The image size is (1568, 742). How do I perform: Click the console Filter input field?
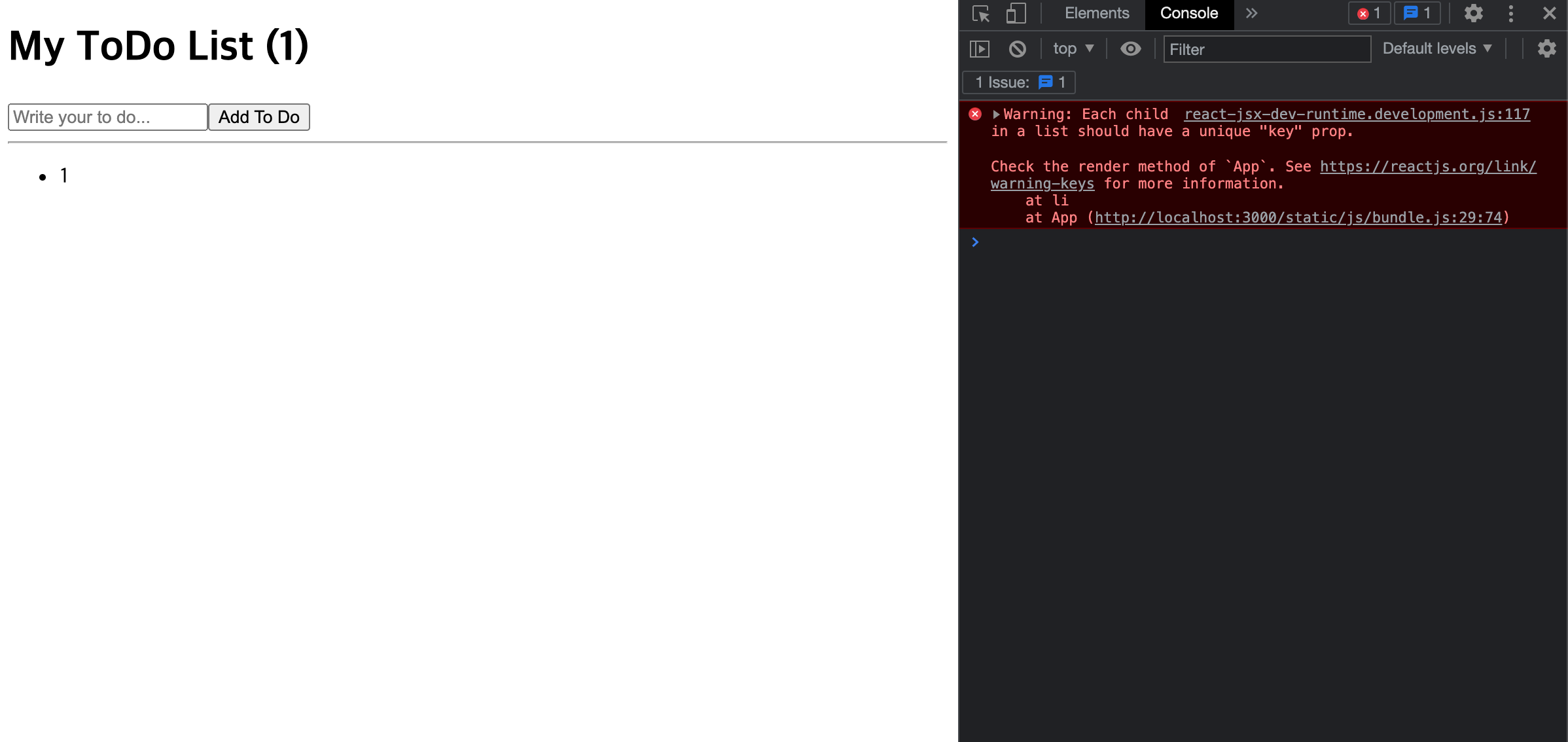[x=1266, y=50]
